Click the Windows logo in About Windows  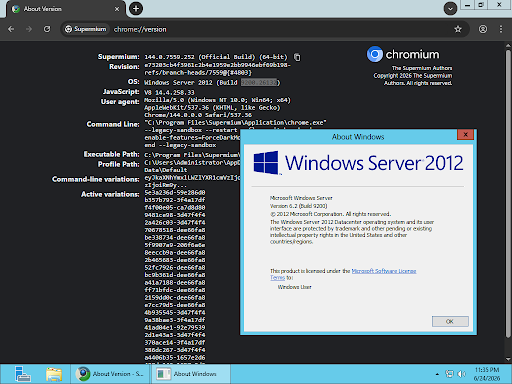[266, 163]
